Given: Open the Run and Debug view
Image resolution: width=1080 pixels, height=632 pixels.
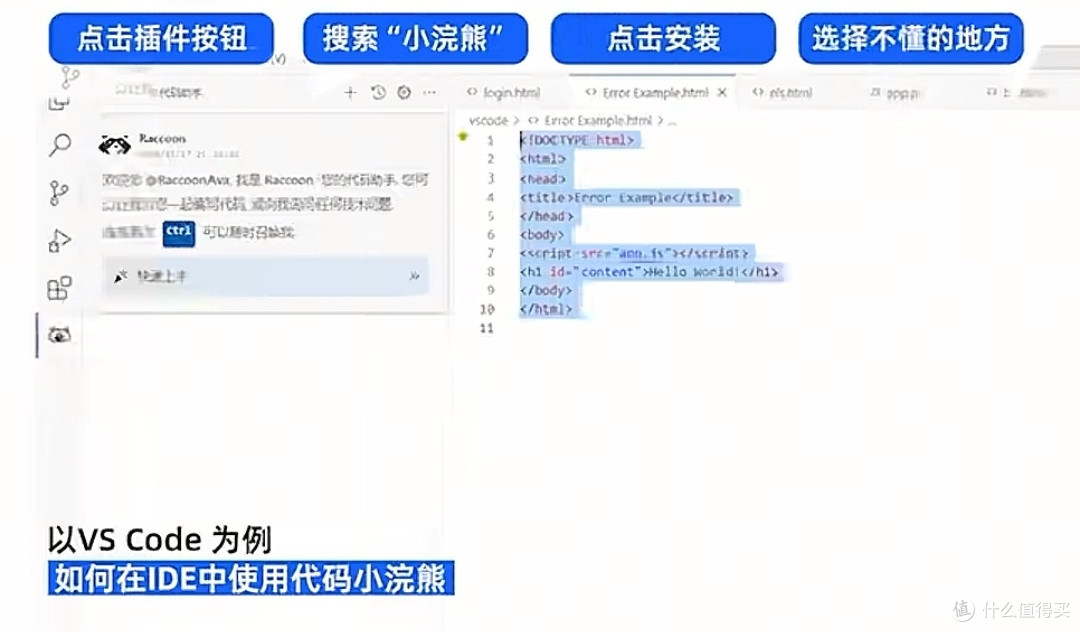Looking at the screenshot, I should (59, 240).
